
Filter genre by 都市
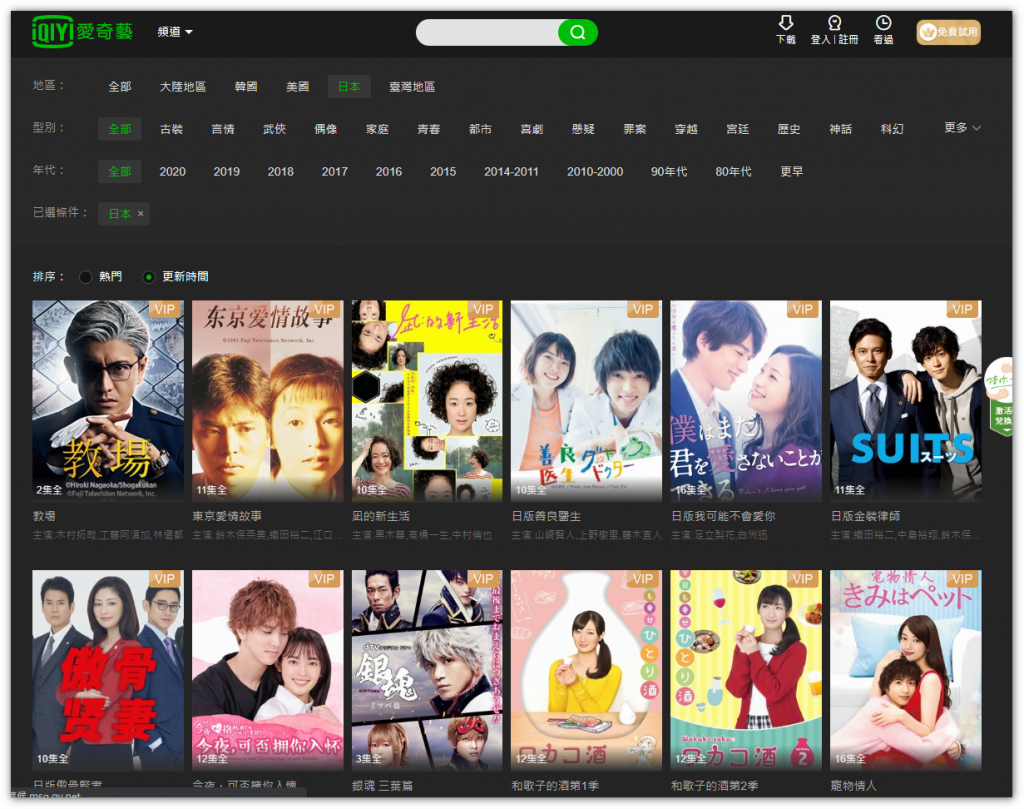480,129
